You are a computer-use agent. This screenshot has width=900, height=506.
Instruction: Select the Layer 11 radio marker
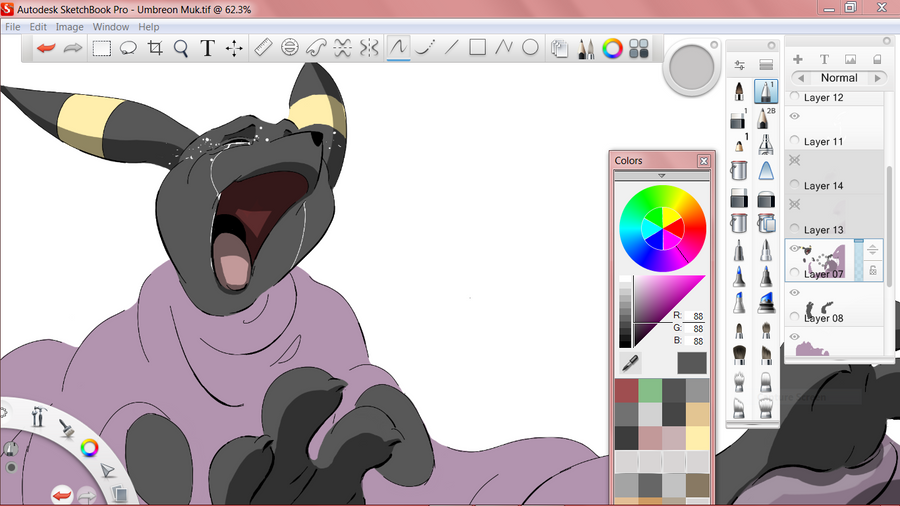click(795, 140)
